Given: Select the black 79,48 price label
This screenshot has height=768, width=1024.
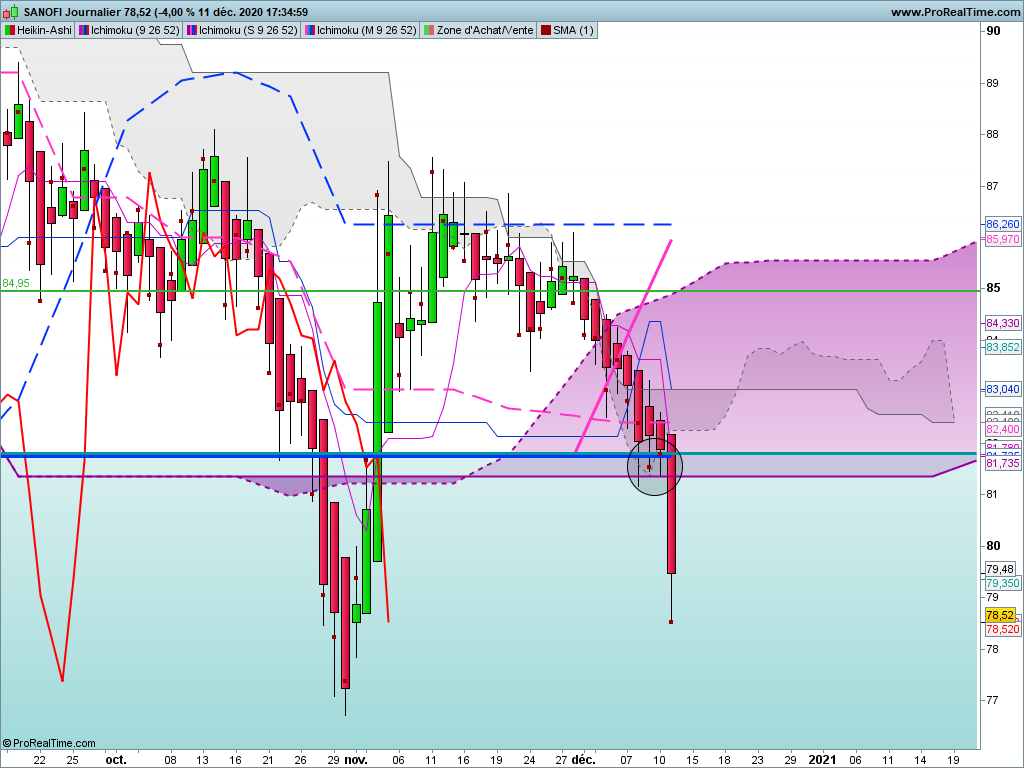Looking at the screenshot, I should pyautogui.click(x=1000, y=569).
